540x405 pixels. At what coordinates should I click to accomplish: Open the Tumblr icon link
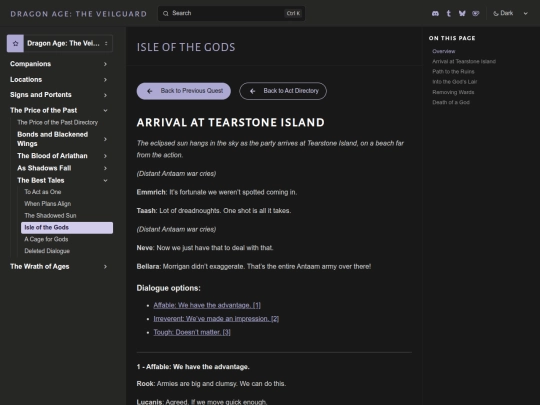[449, 13]
